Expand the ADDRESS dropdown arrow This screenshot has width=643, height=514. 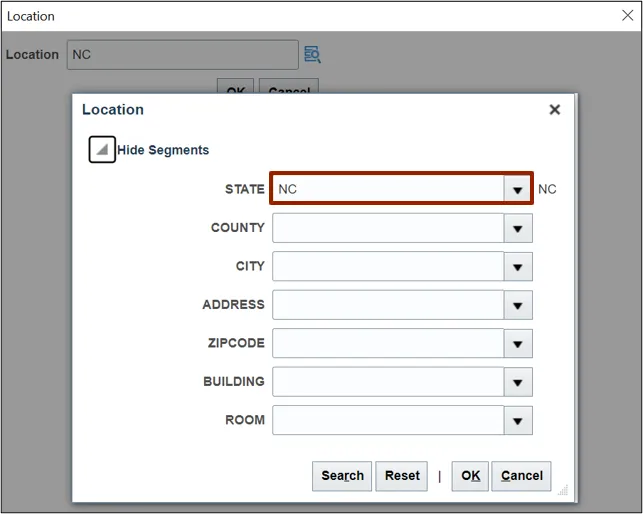tap(517, 305)
